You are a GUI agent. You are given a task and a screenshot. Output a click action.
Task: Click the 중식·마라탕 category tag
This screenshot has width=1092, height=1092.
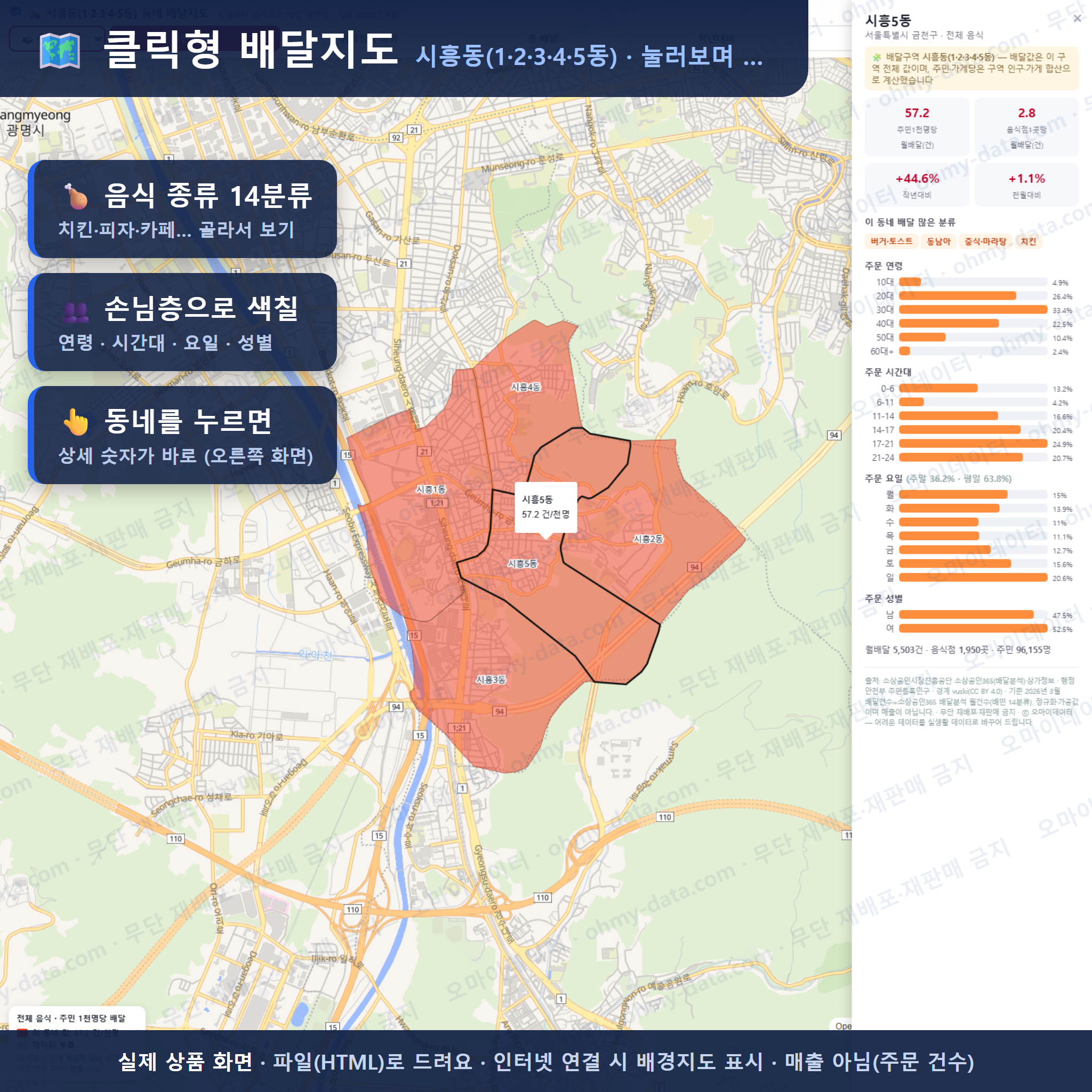pyautogui.click(x=985, y=242)
